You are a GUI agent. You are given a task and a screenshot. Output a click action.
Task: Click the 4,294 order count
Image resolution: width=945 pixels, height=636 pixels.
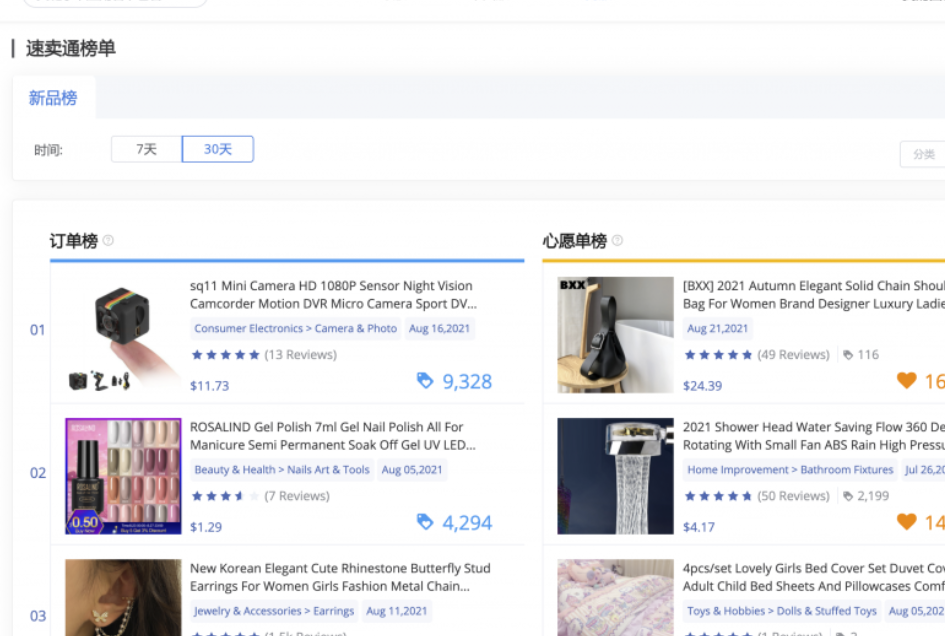(467, 523)
